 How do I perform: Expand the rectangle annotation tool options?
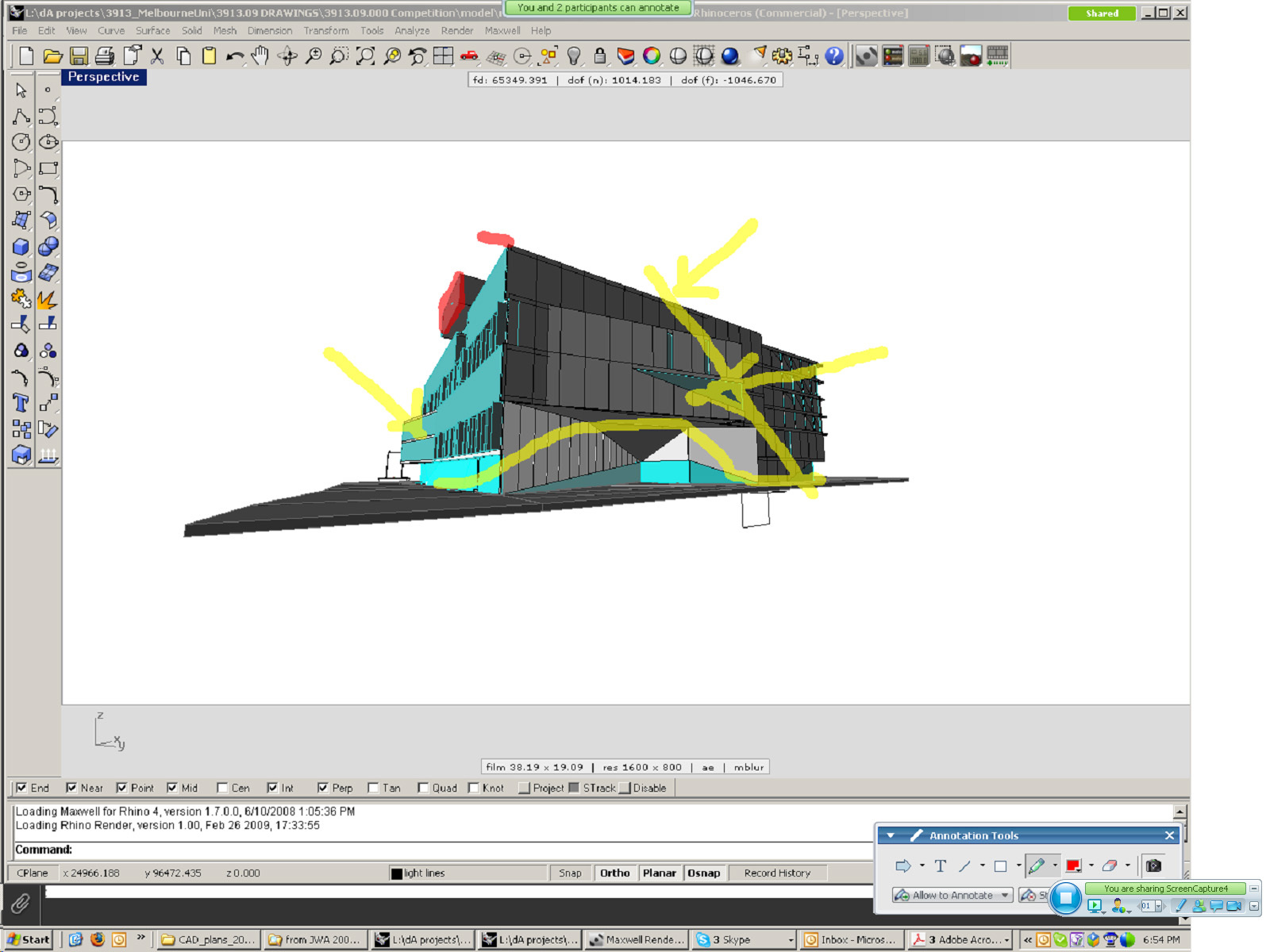point(1018,866)
